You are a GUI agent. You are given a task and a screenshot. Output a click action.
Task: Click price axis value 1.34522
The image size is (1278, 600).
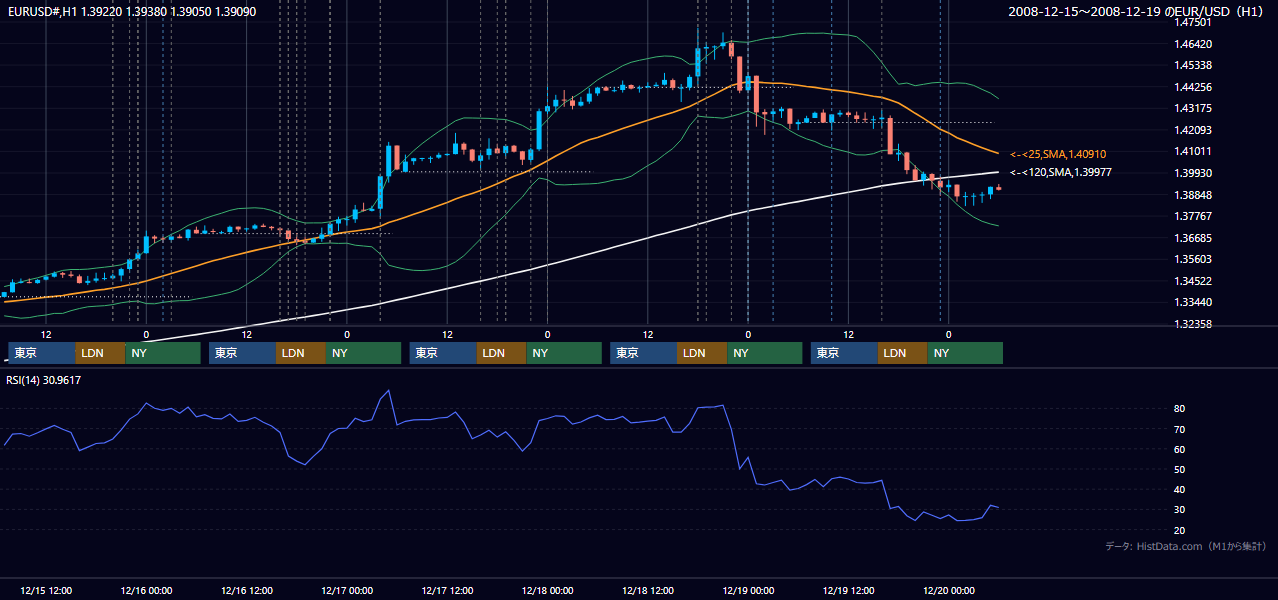pyautogui.click(x=1192, y=281)
